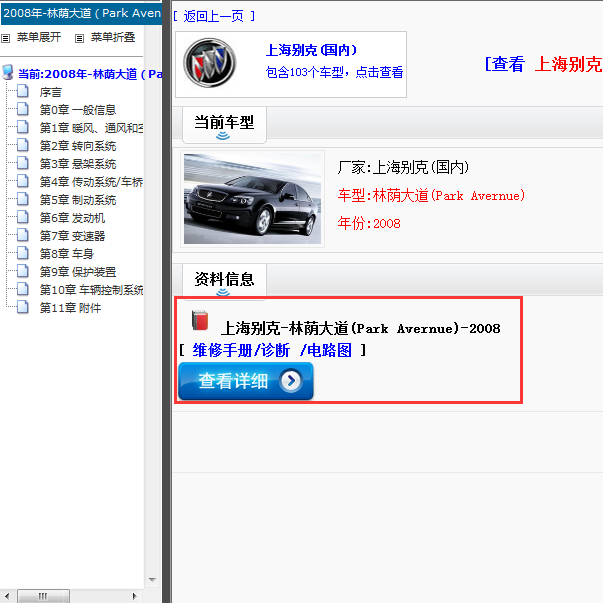Open chapter 第2章 转向系统
Viewport: 603px width, 603px height.
[x=78, y=146]
